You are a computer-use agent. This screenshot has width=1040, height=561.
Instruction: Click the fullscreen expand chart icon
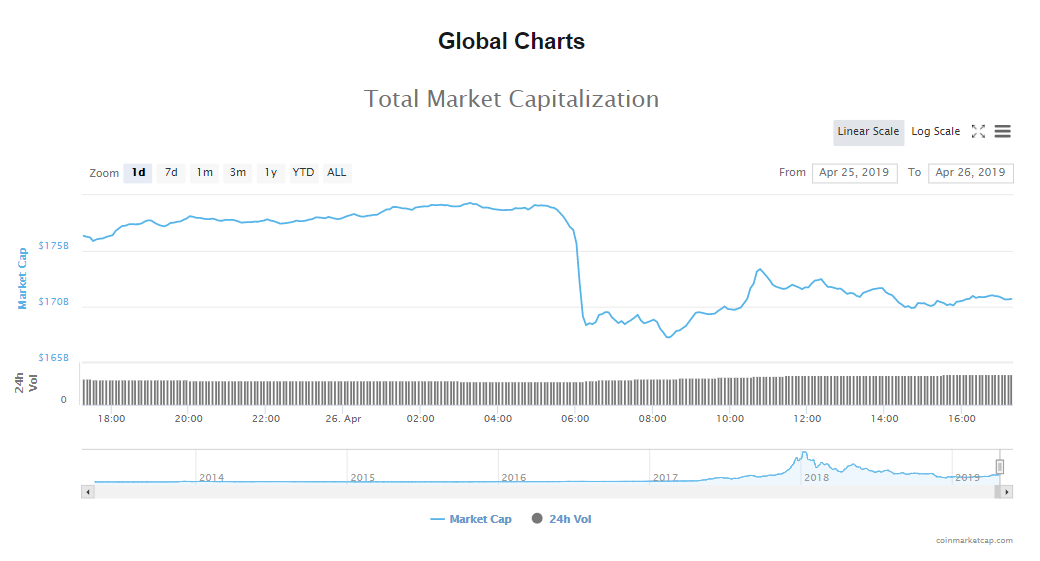click(x=978, y=131)
